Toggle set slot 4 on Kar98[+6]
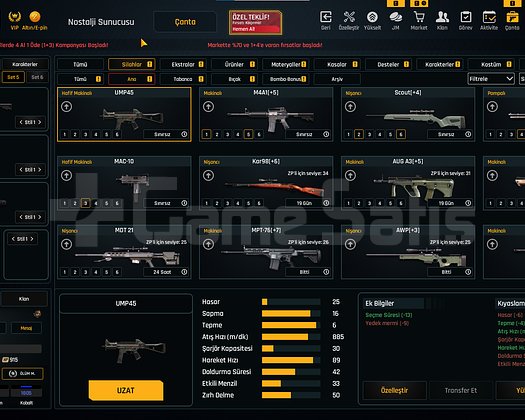This screenshot has height=420, width=525. pyautogui.click(x=238, y=203)
